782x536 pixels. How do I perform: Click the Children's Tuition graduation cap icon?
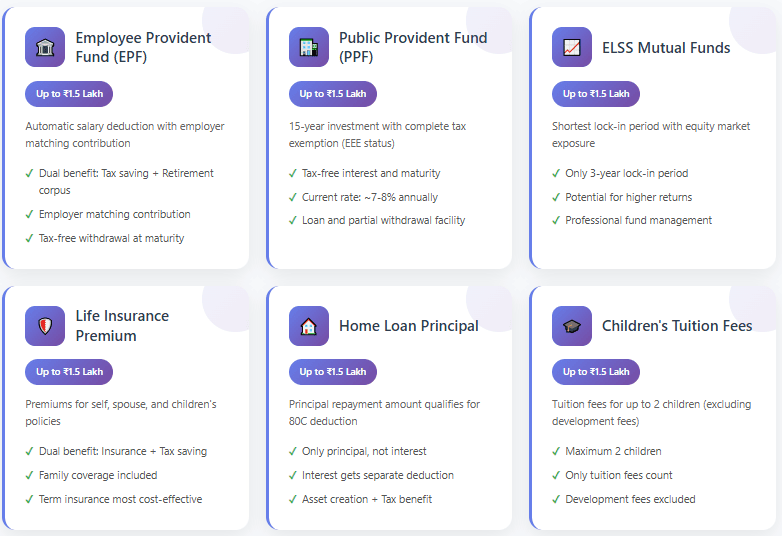pyautogui.click(x=572, y=326)
